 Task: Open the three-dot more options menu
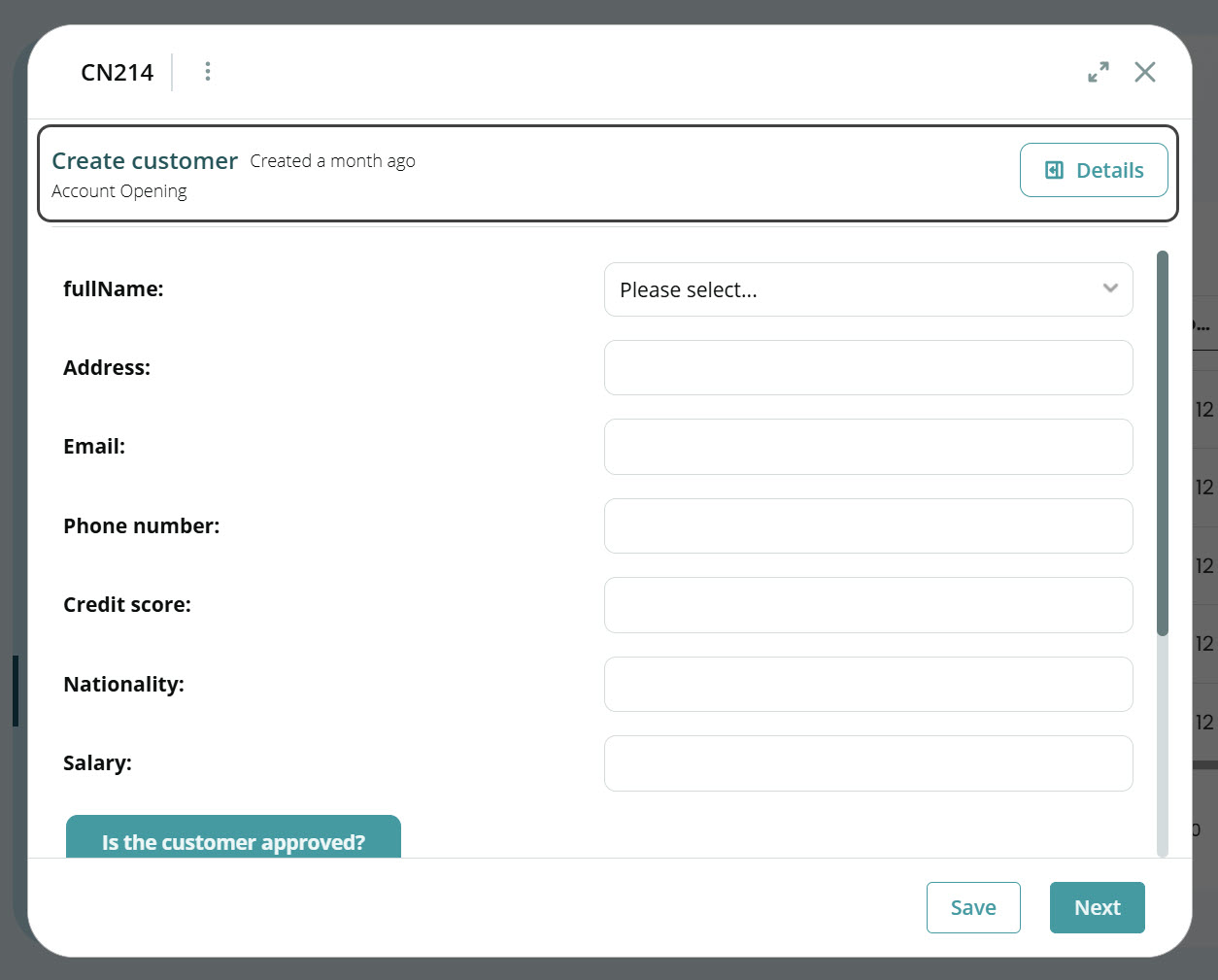click(207, 72)
